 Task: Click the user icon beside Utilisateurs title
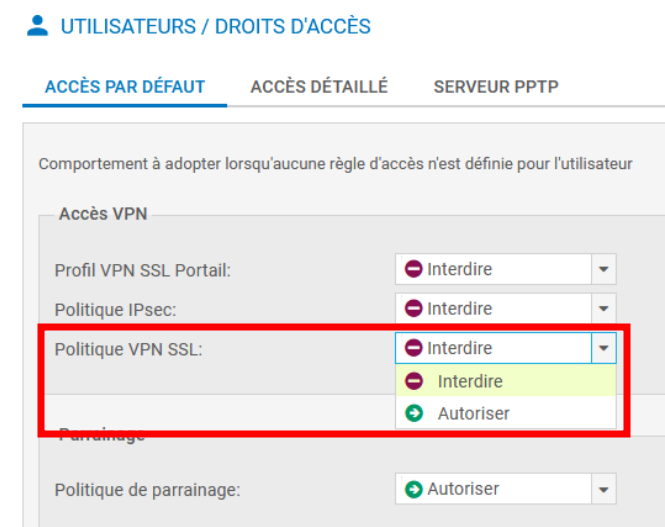coord(37,26)
